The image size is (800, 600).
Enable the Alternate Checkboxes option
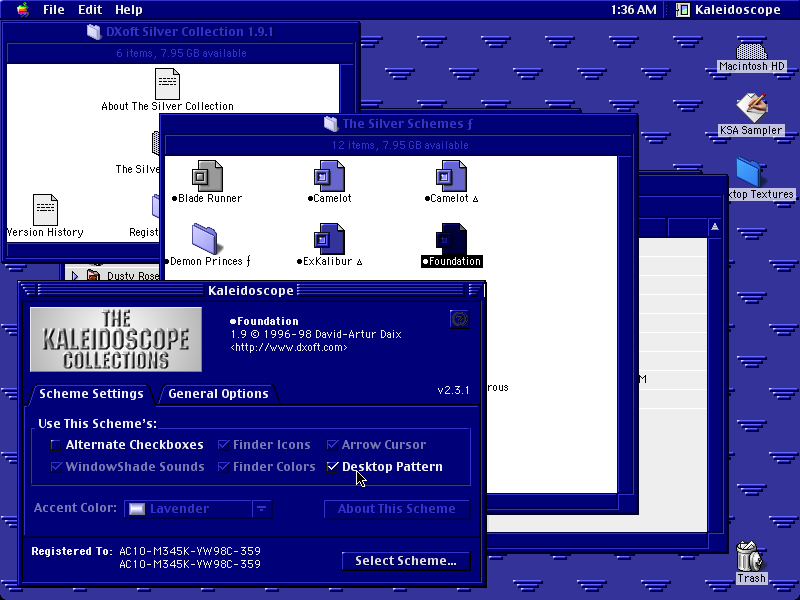56,445
